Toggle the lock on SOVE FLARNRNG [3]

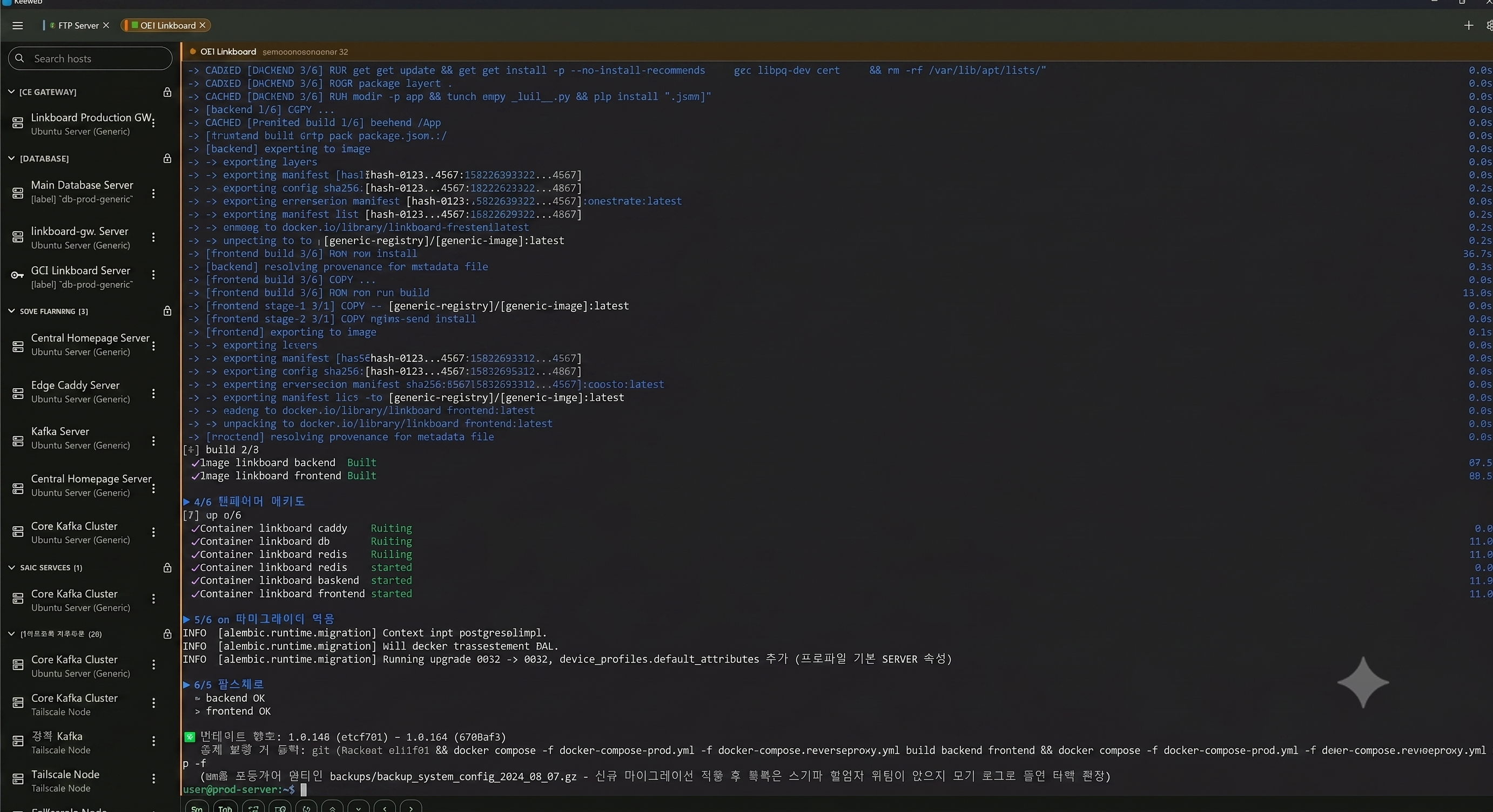point(167,311)
